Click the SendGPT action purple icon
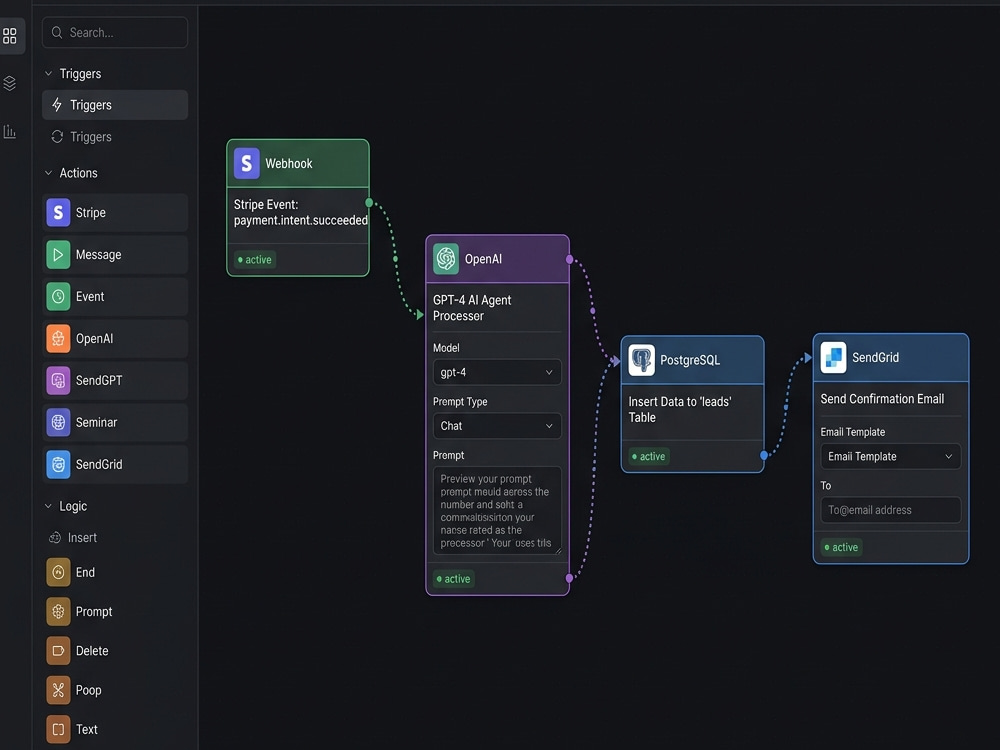The height and width of the screenshot is (750, 1000). 58,381
